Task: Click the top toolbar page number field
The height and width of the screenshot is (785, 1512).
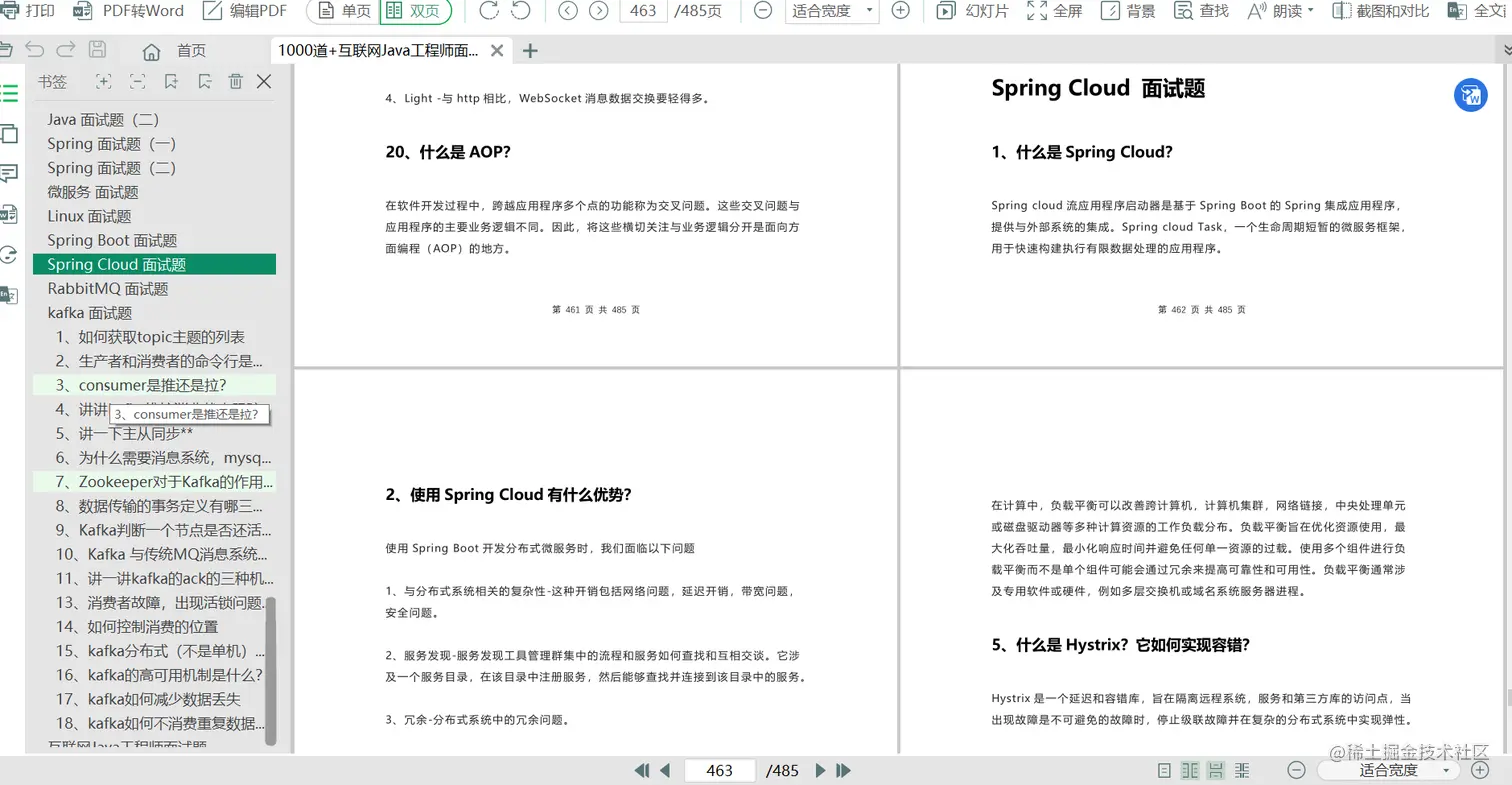Action: tap(644, 11)
